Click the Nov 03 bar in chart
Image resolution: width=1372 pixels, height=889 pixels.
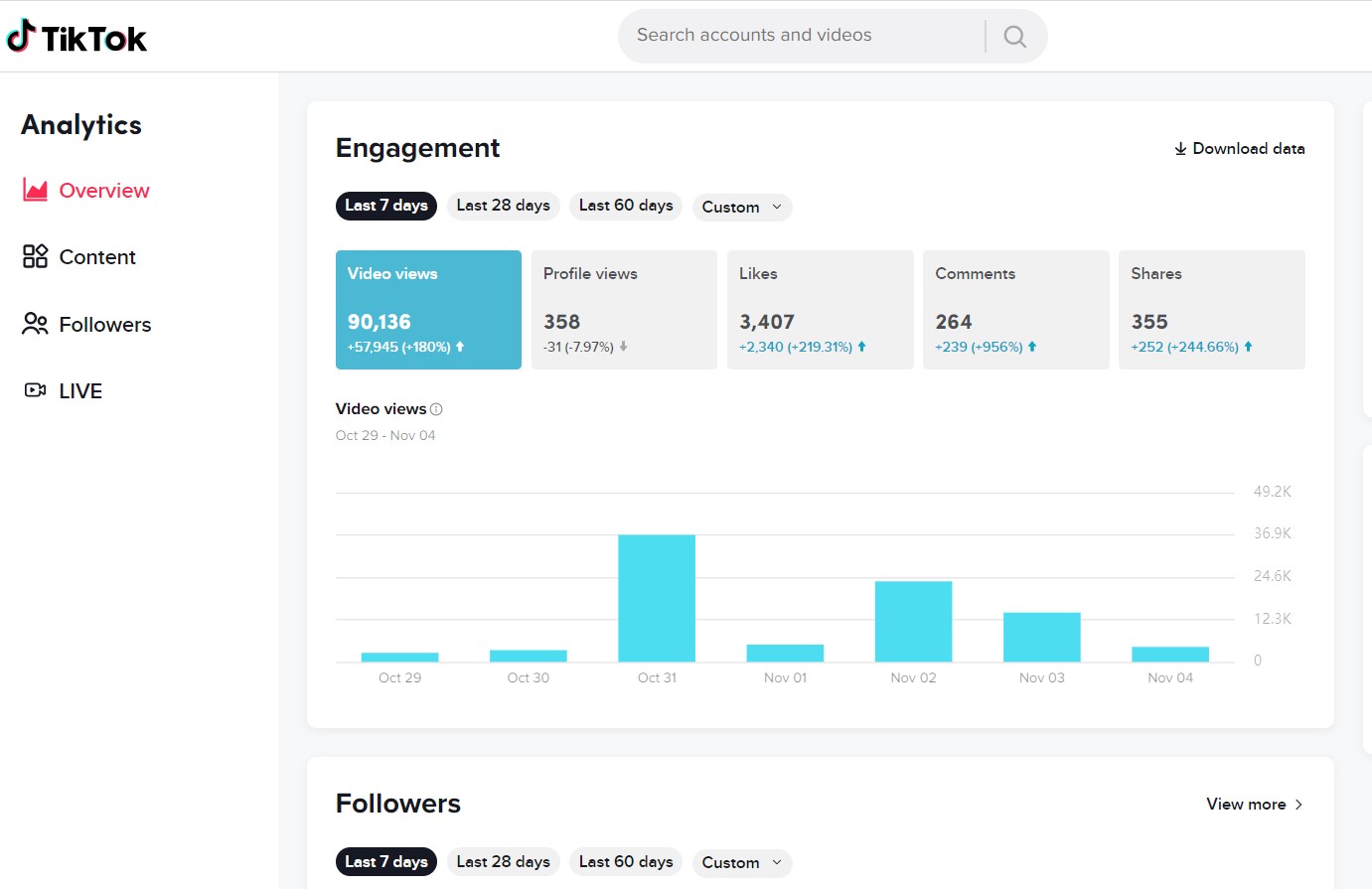1041,637
